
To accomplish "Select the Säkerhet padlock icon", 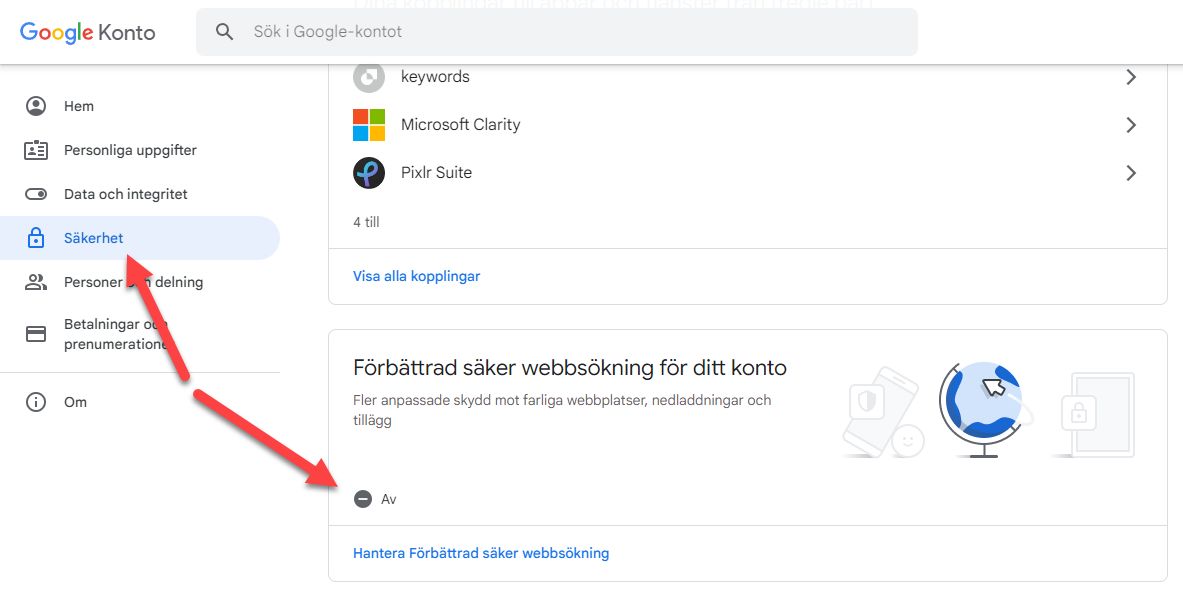I will click(x=36, y=237).
